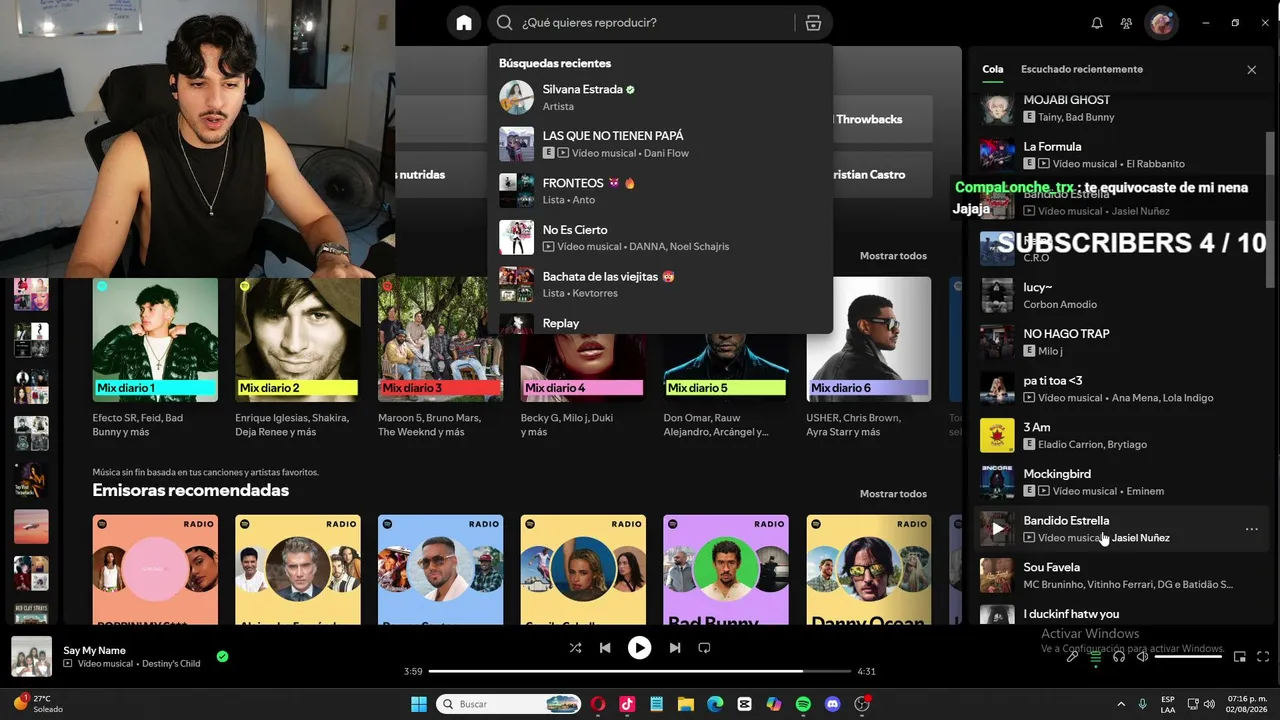Close the queue panel
This screenshot has height=720, width=1280.
[x=1251, y=70]
